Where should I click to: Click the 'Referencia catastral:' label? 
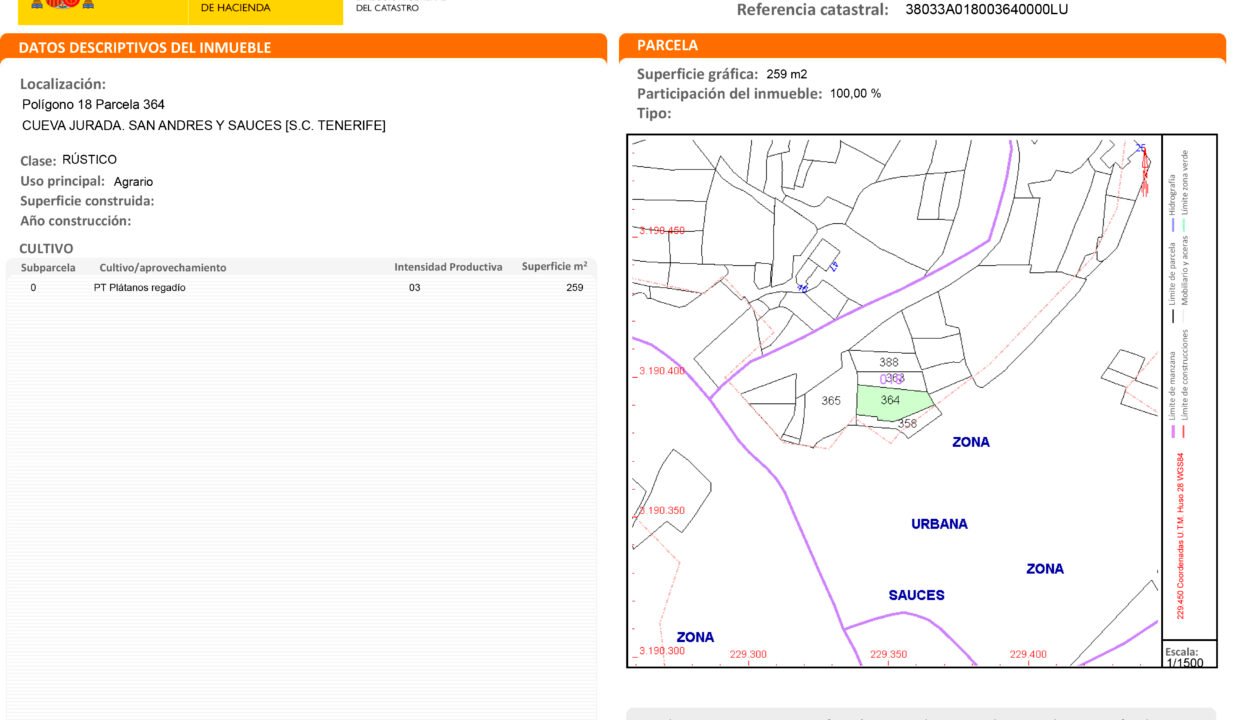(812, 10)
